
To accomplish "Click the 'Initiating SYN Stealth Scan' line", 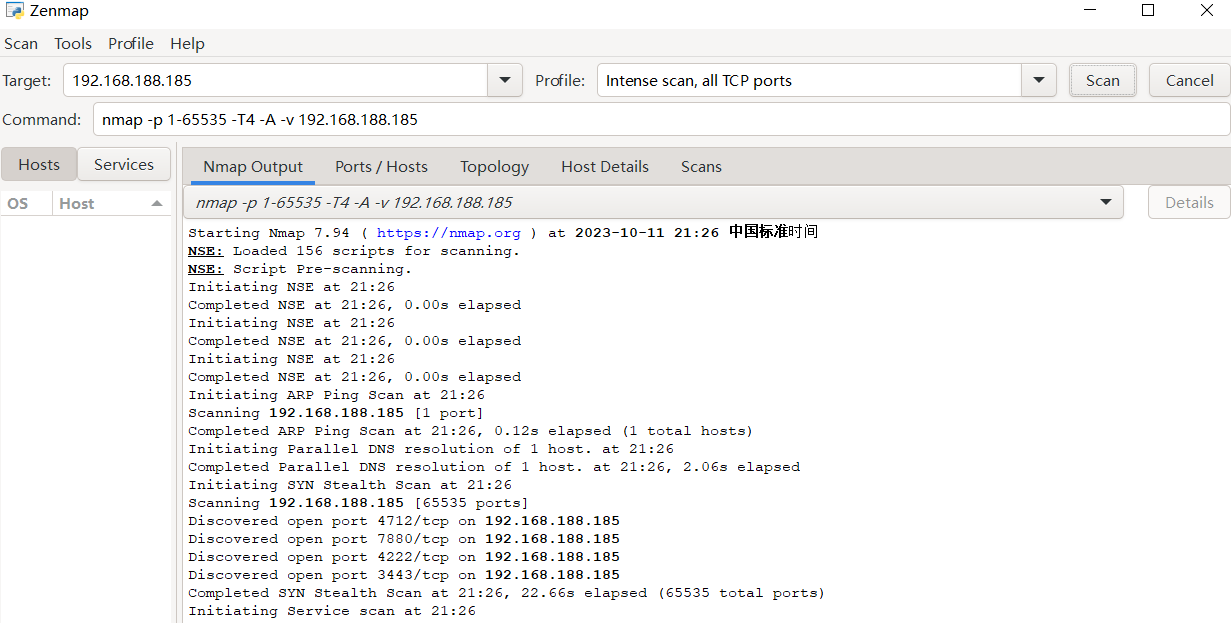I will [x=350, y=485].
